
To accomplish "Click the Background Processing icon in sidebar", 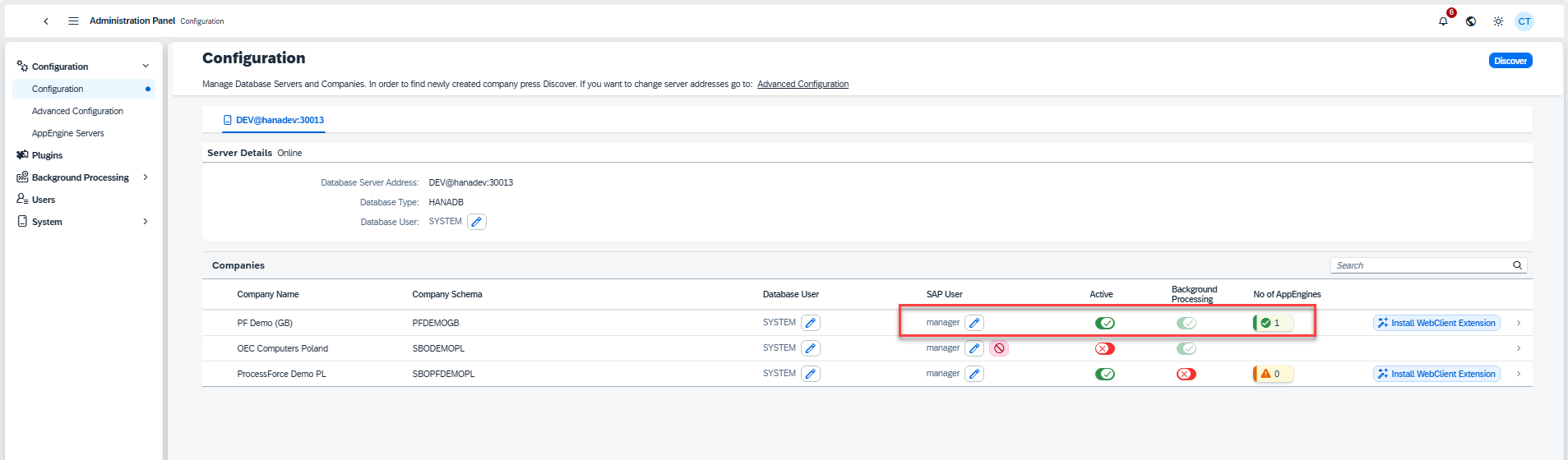I will click(22, 177).
